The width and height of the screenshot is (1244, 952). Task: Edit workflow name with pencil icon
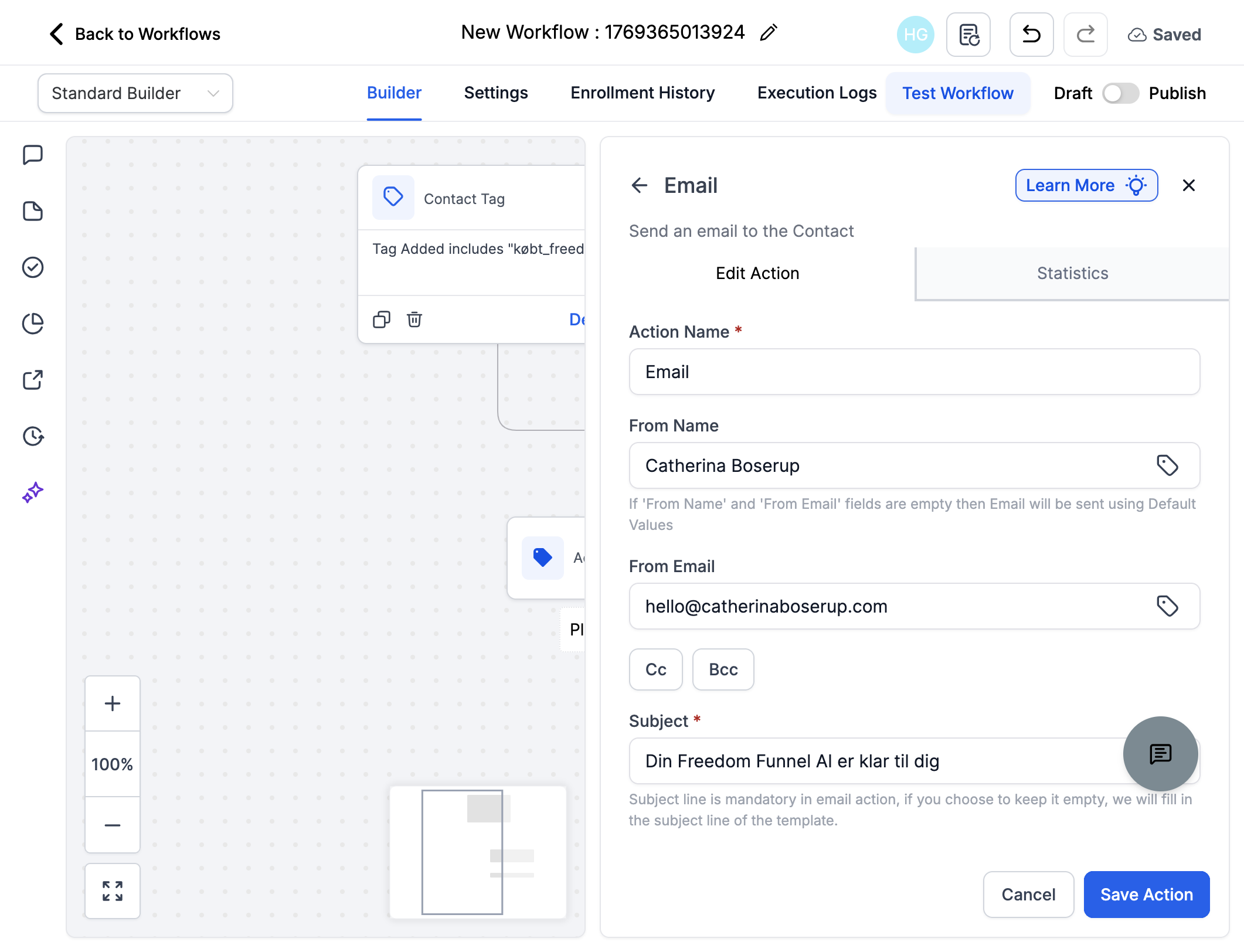(x=768, y=33)
